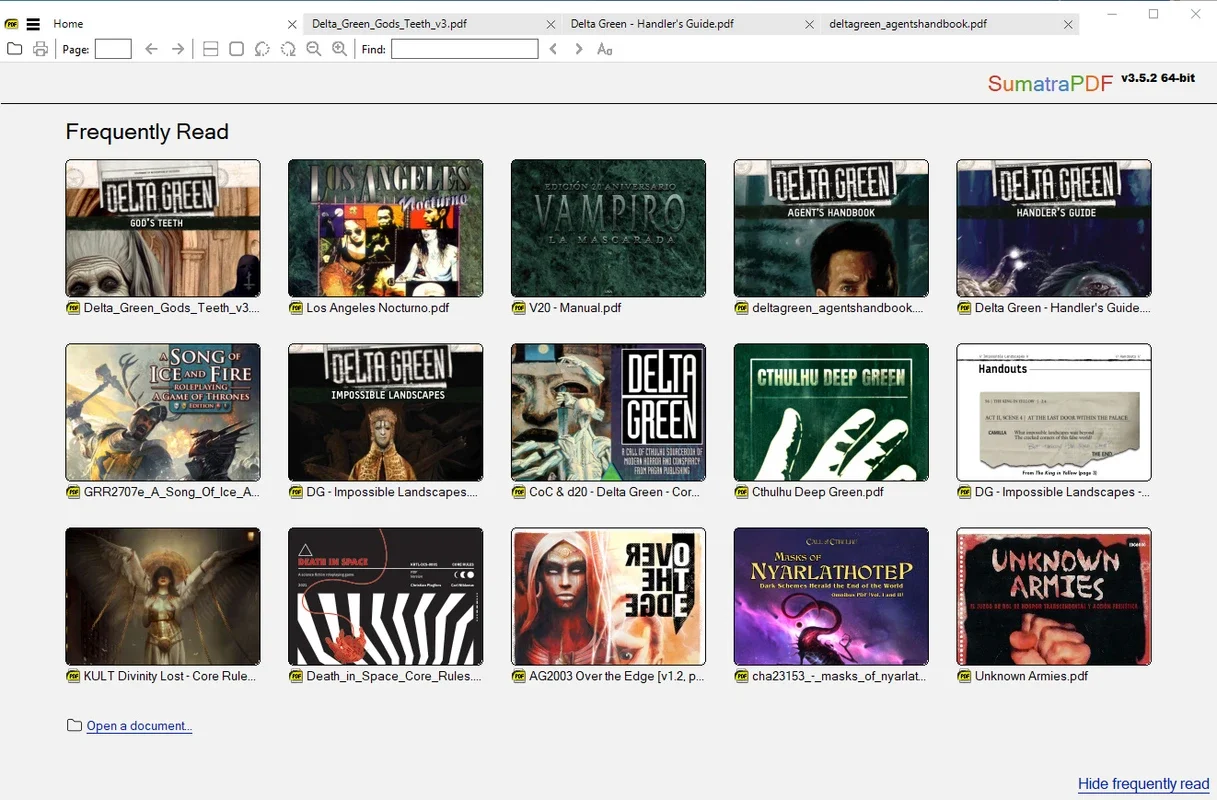Open the Cthulhu Deep Green thumbnail
The width and height of the screenshot is (1217, 800).
[831, 412]
